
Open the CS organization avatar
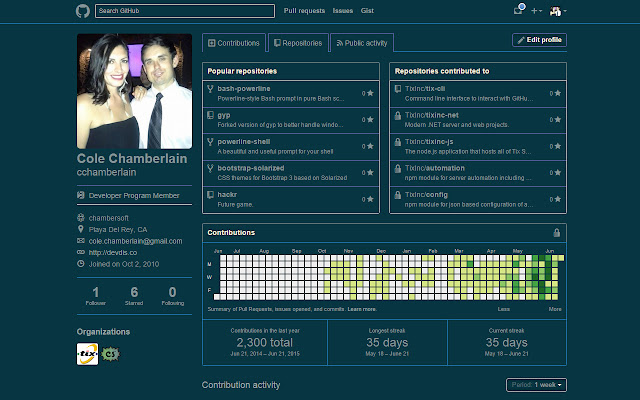[110, 354]
